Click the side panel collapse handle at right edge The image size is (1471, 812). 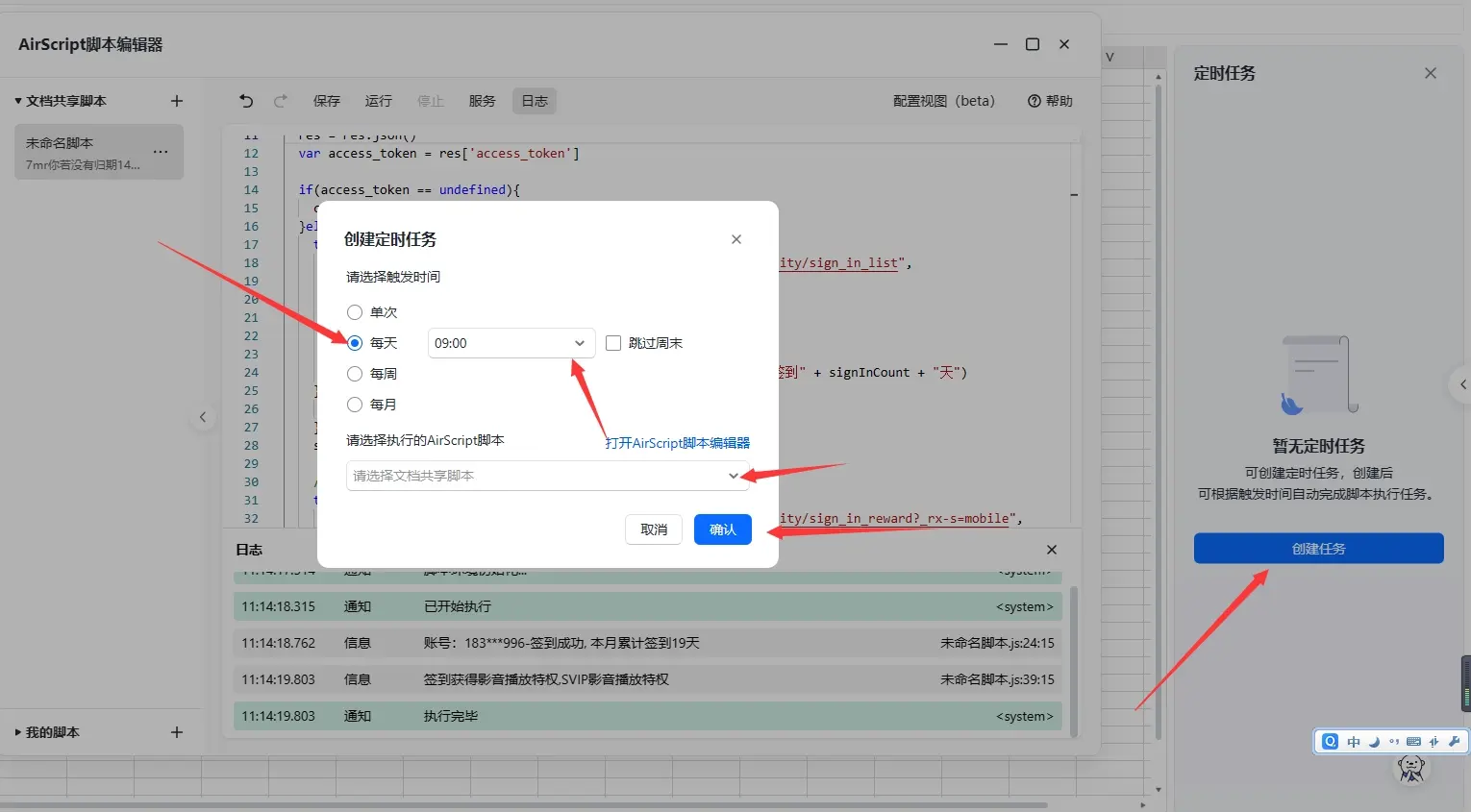click(1460, 384)
